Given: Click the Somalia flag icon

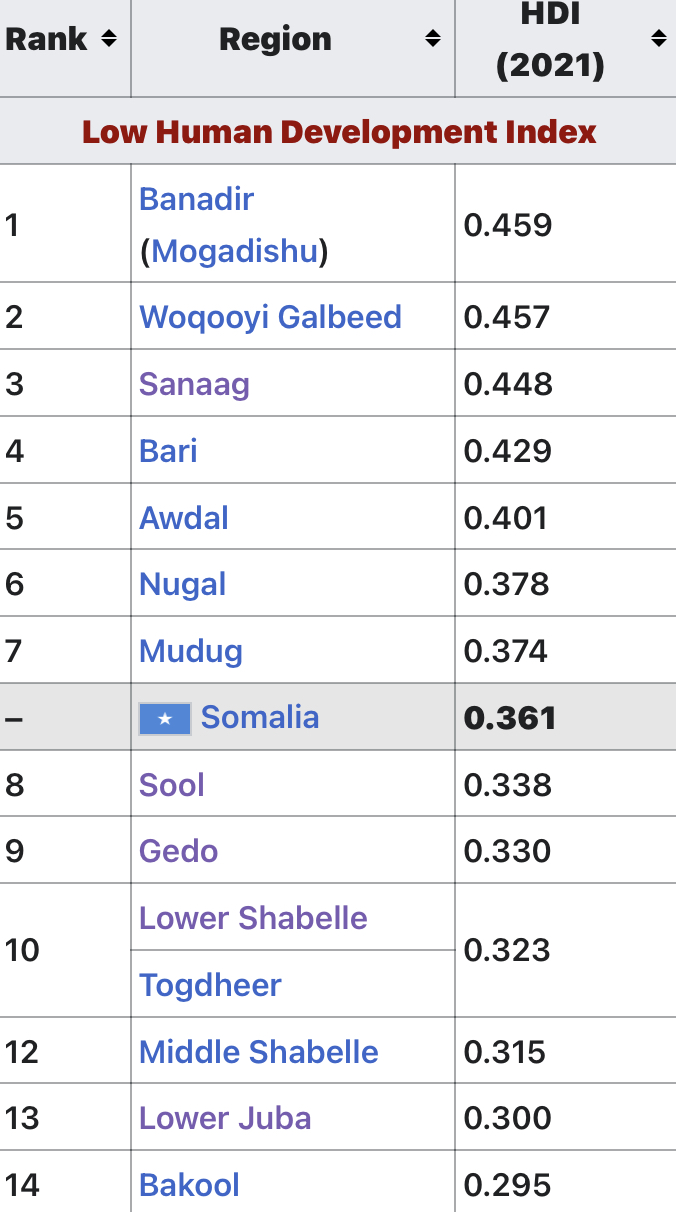Looking at the screenshot, I should (x=165, y=718).
